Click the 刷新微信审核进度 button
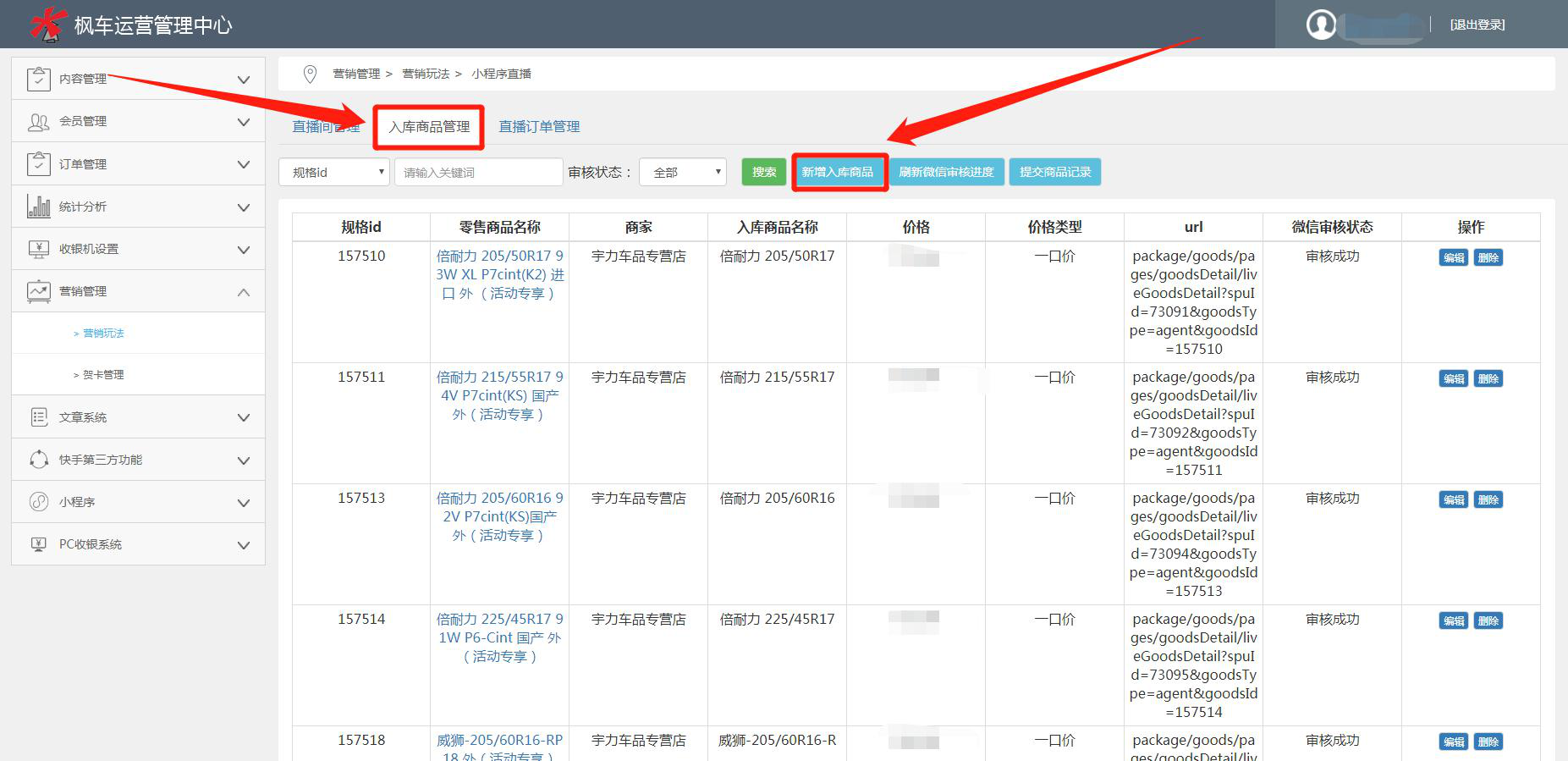Image resolution: width=1568 pixels, height=761 pixels. [x=946, y=172]
